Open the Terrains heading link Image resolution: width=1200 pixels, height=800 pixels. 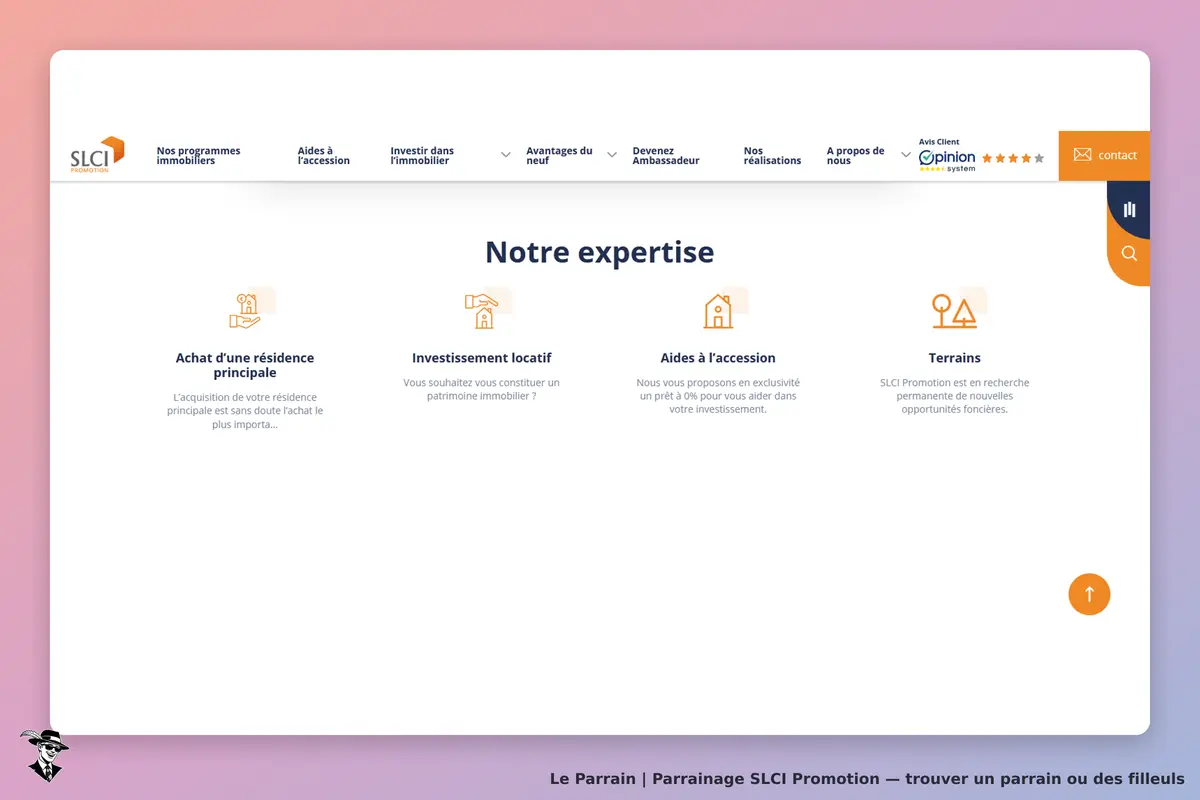954,358
